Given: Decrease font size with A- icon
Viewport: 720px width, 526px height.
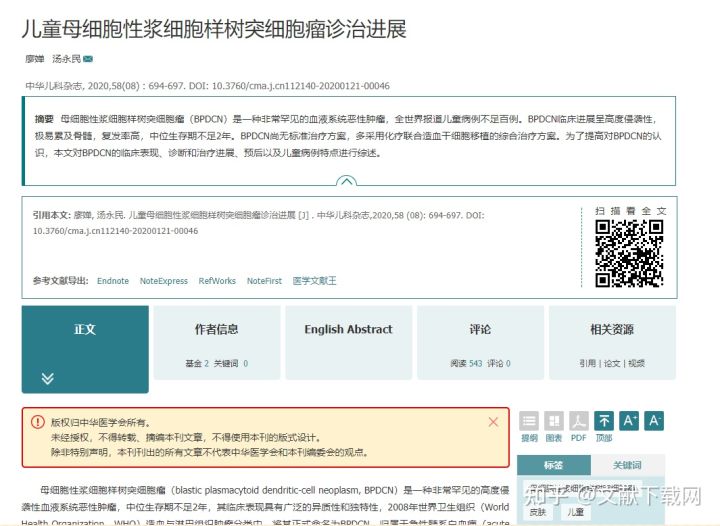Looking at the screenshot, I should point(655,421).
